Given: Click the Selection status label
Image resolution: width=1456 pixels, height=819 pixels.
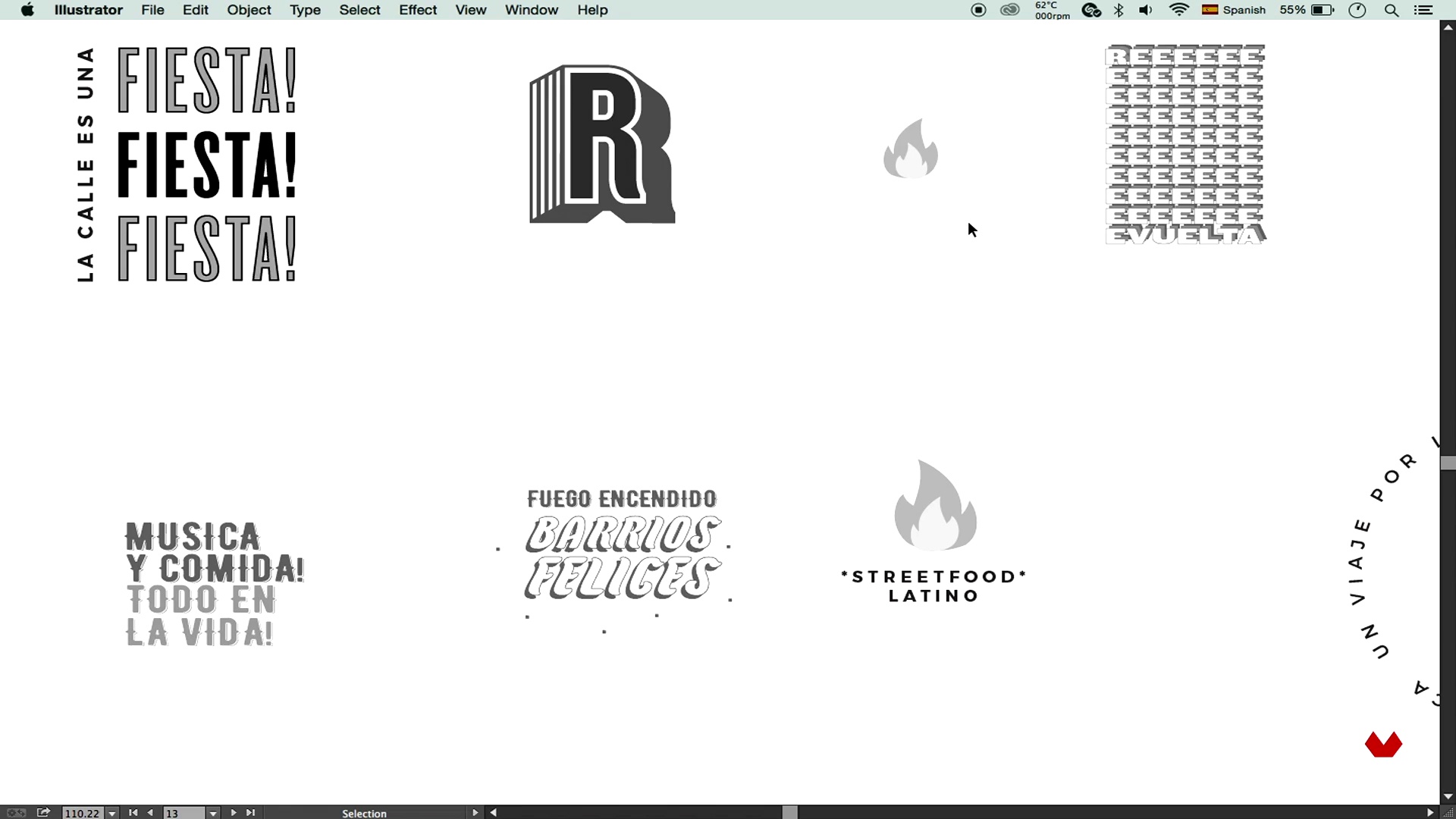Looking at the screenshot, I should point(364,813).
